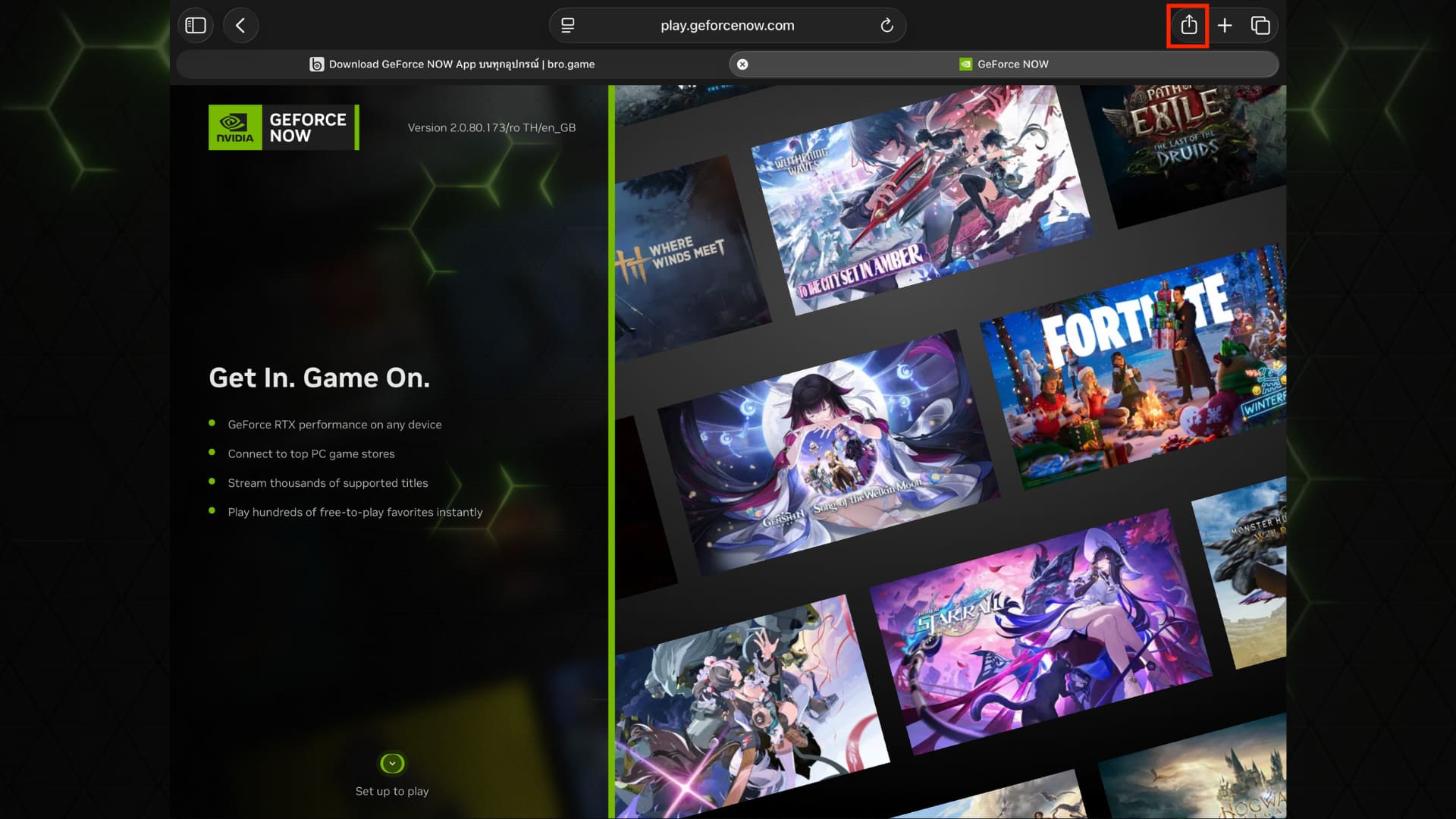The height and width of the screenshot is (819, 1456).
Task: Show the tab overview grid
Action: point(1261,25)
